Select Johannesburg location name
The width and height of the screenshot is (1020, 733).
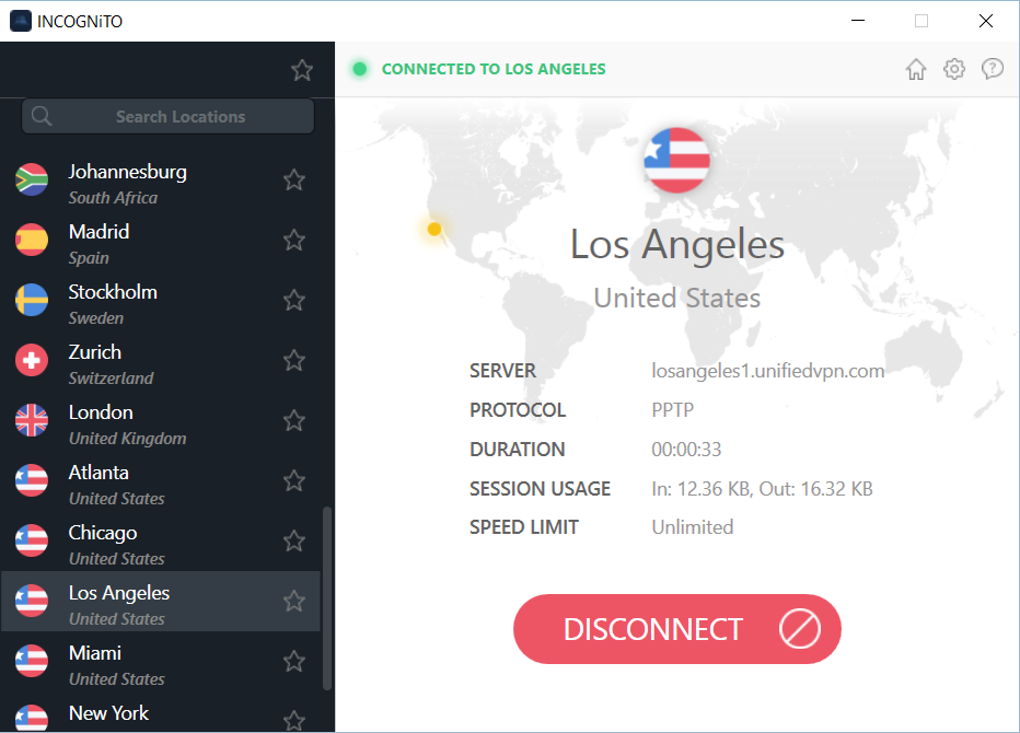click(128, 172)
